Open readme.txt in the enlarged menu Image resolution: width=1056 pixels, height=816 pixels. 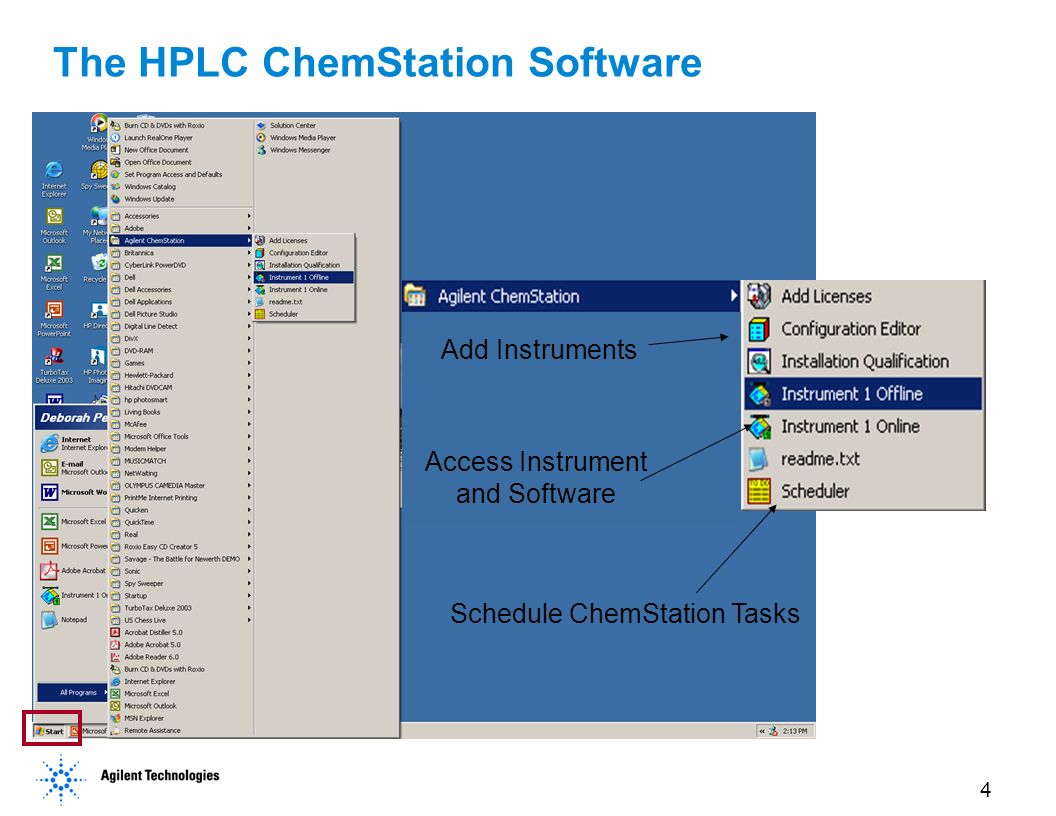point(863,458)
